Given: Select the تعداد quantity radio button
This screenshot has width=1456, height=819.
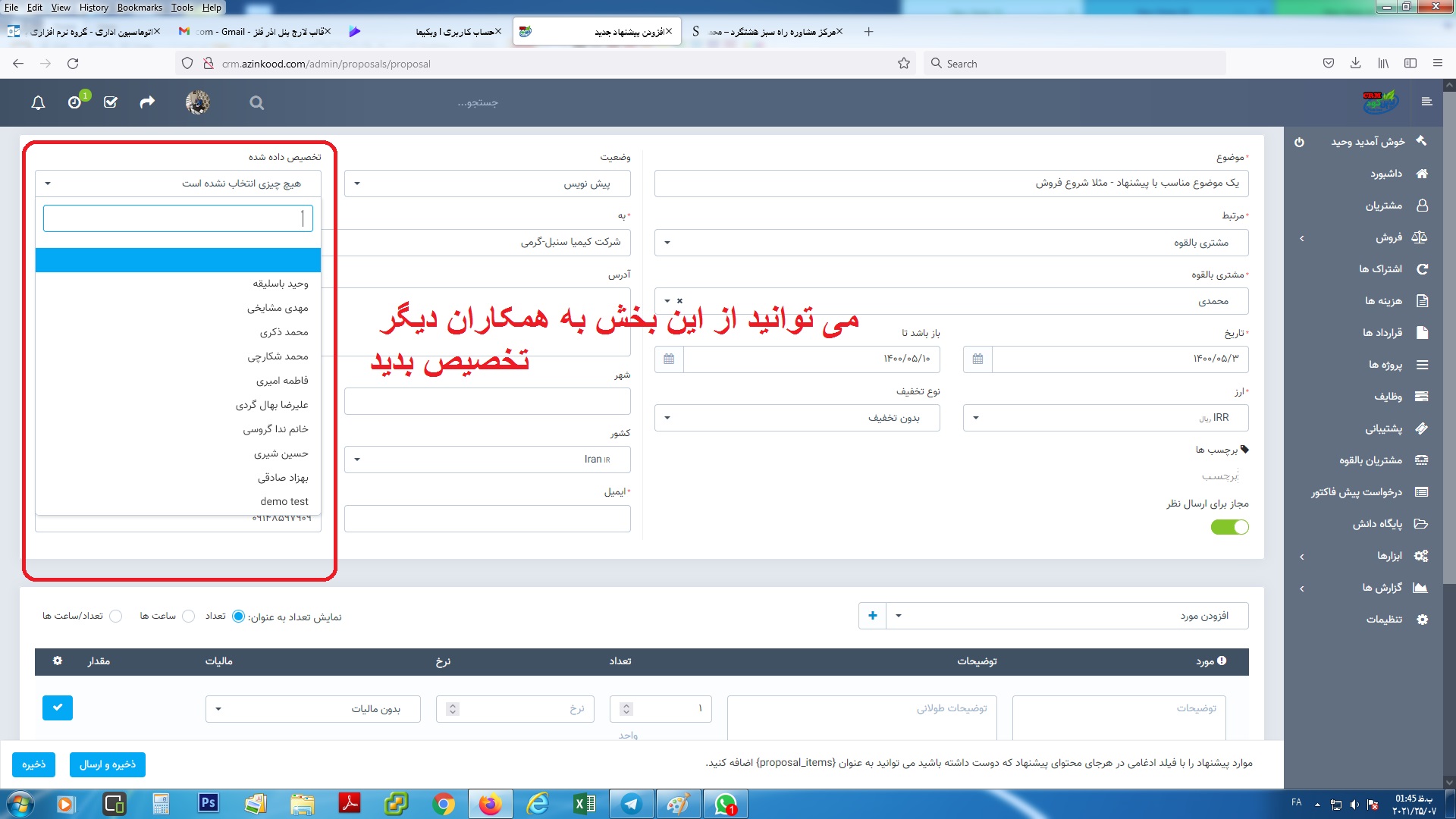Looking at the screenshot, I should click(x=238, y=617).
